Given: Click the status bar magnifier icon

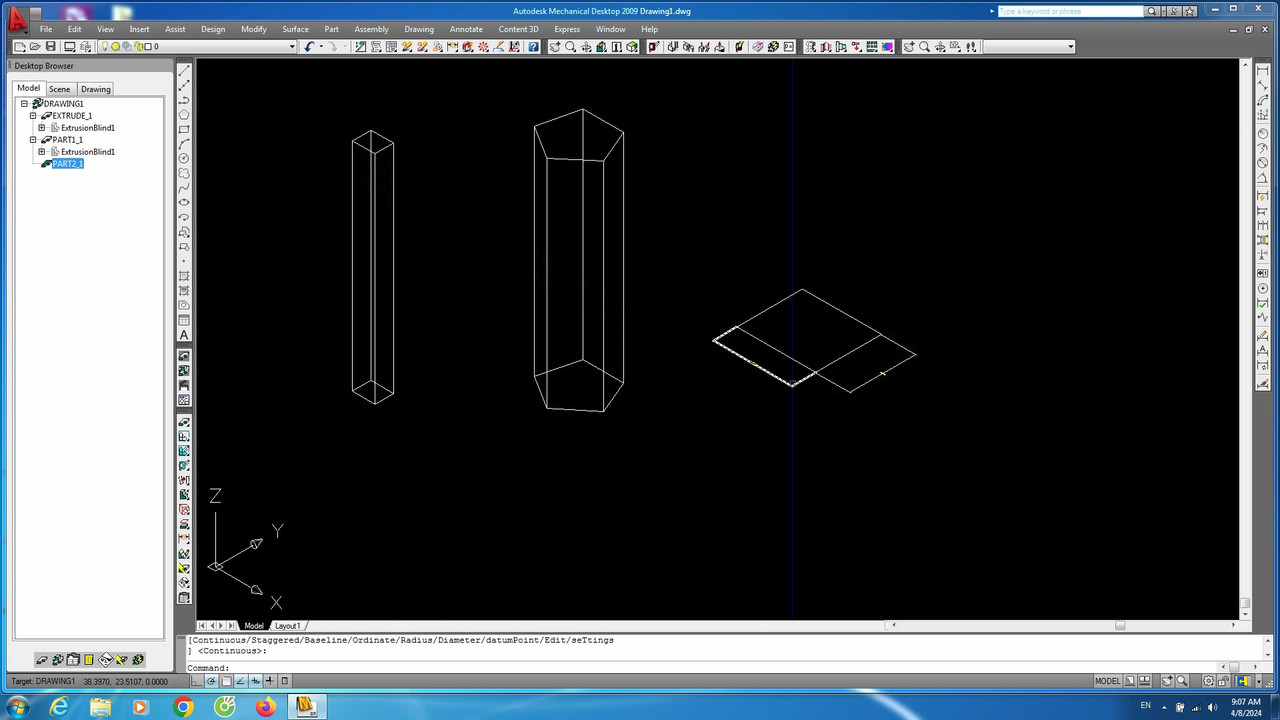Looking at the screenshot, I should [1182, 681].
